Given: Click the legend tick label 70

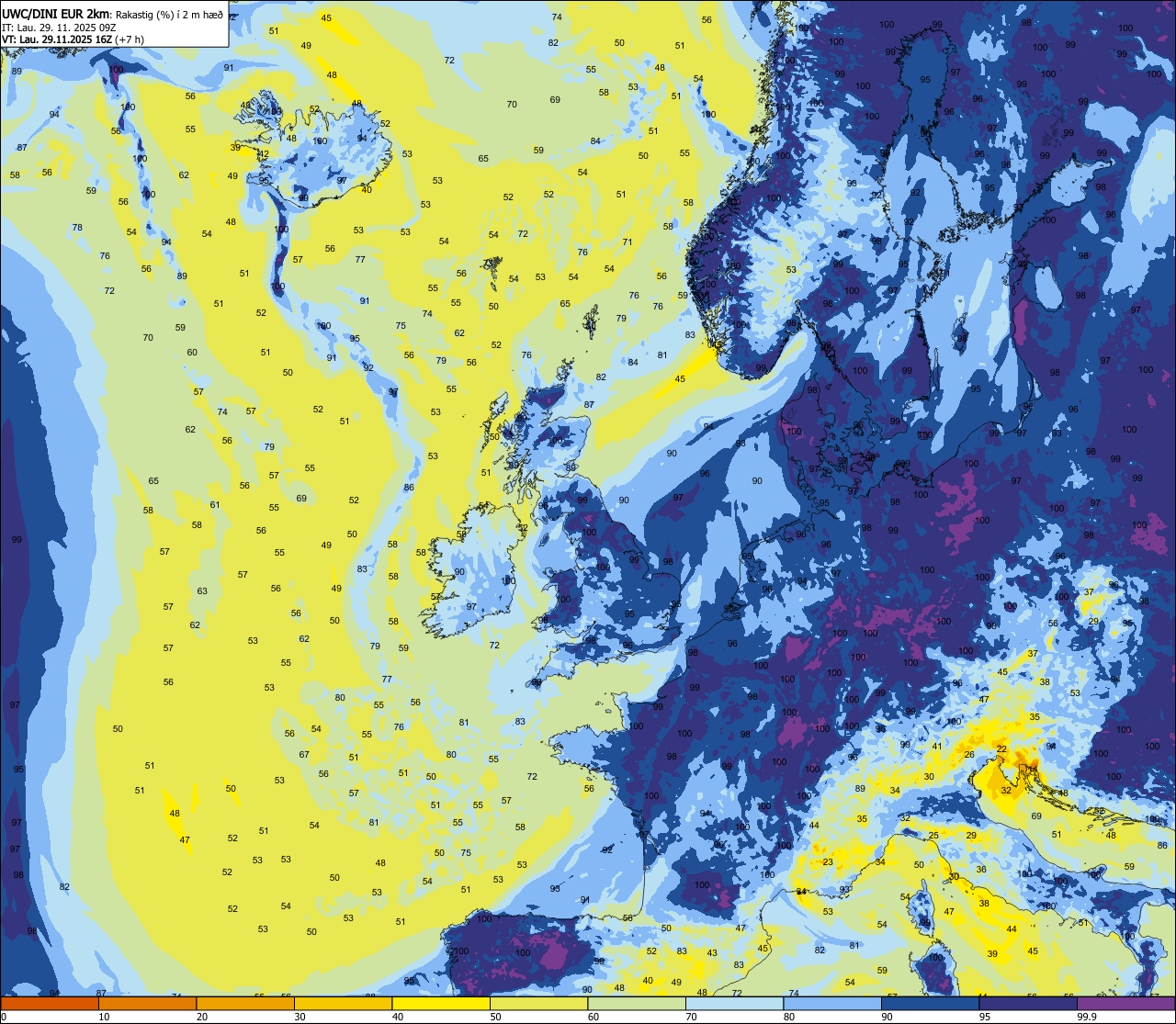Looking at the screenshot, I should 692,1017.
